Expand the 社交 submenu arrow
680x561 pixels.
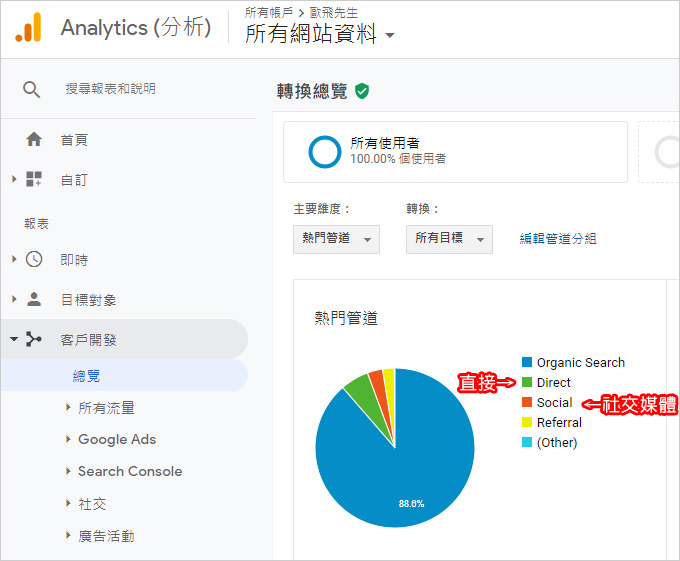click(68, 503)
